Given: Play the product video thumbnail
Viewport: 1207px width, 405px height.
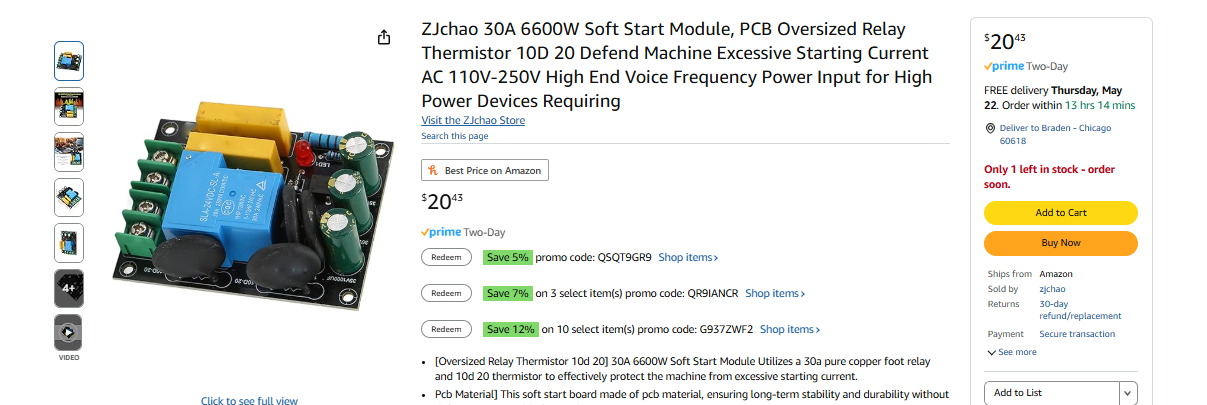Looking at the screenshot, I should coord(68,333).
